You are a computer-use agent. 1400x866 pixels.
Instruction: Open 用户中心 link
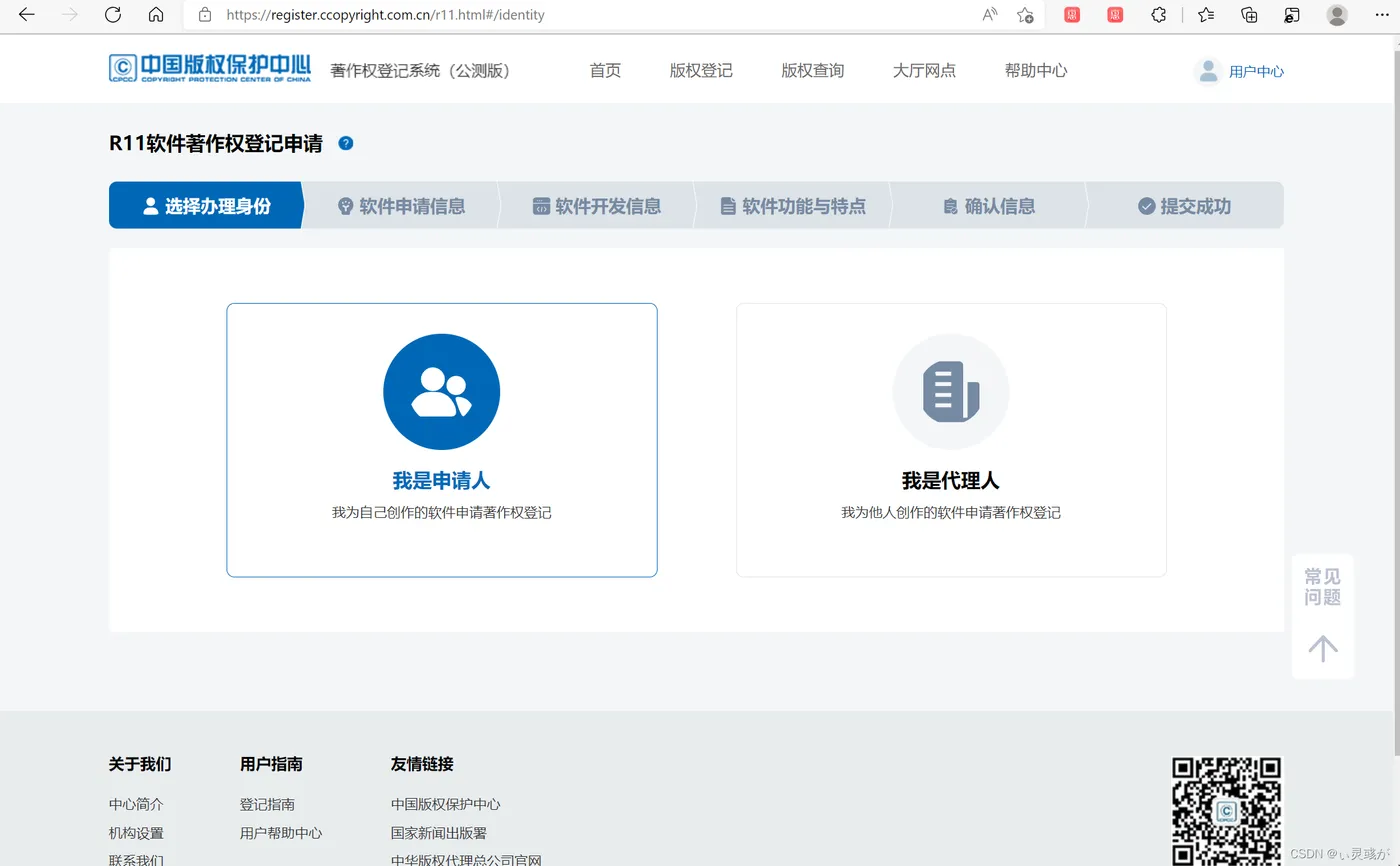tap(1256, 72)
